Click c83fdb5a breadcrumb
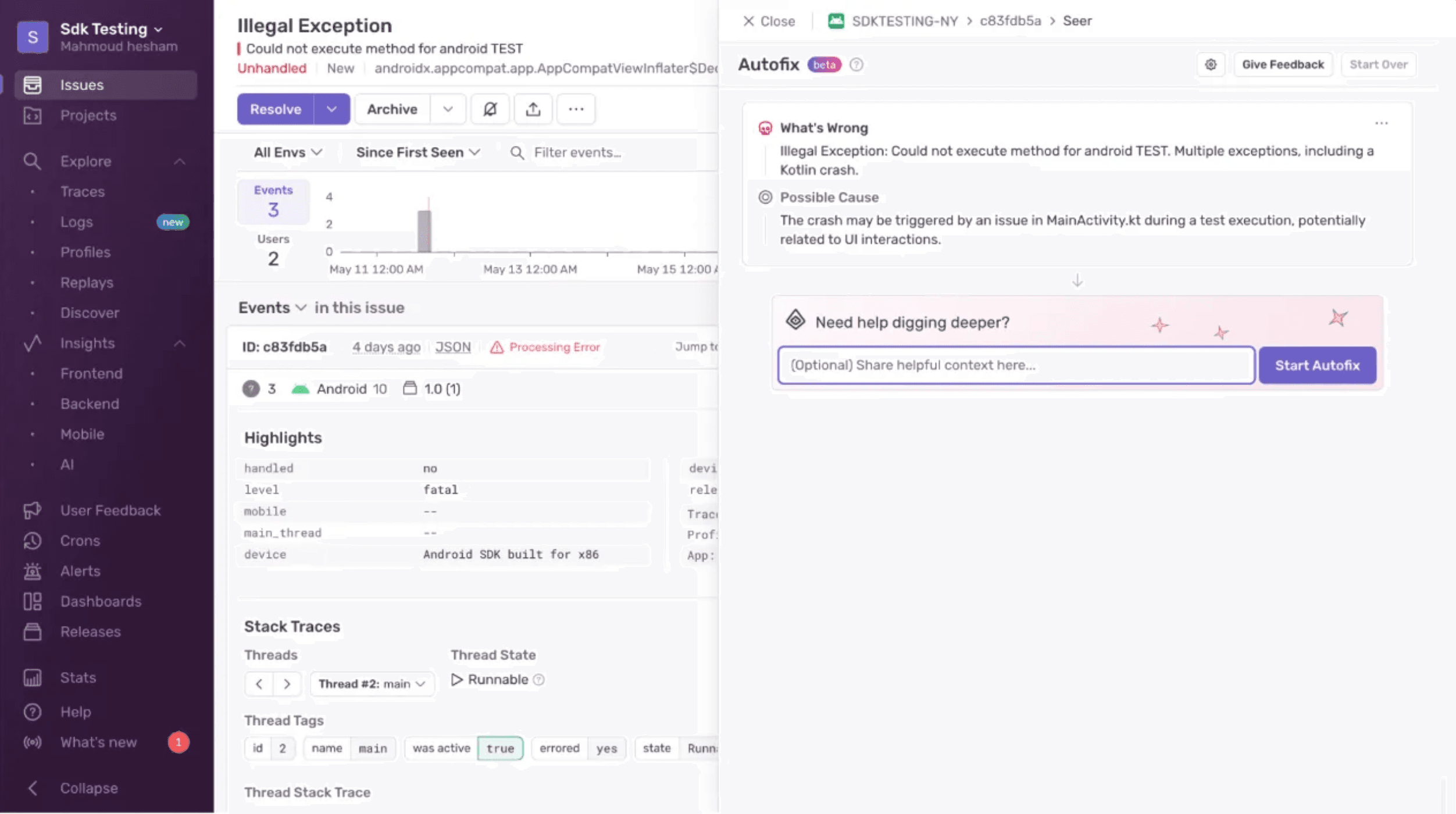 (x=1010, y=21)
